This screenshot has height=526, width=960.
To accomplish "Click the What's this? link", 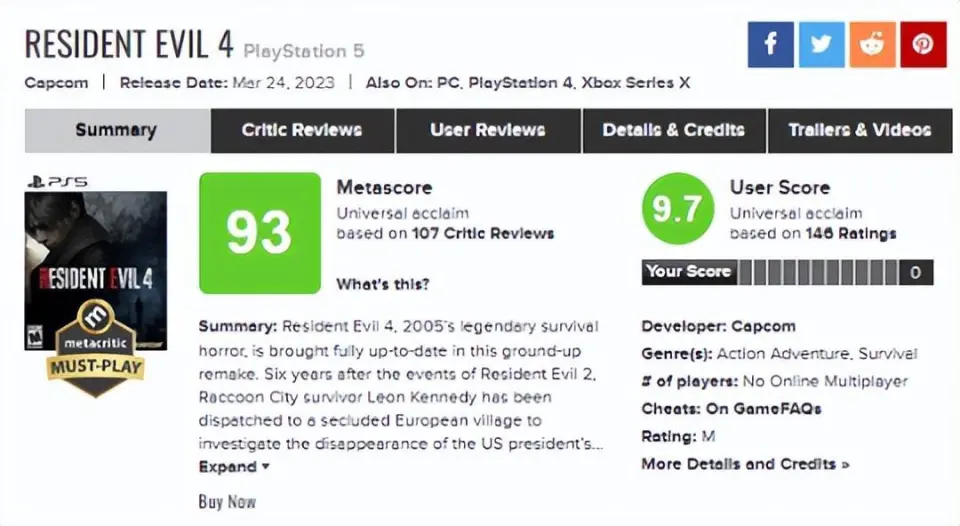I will [382, 285].
